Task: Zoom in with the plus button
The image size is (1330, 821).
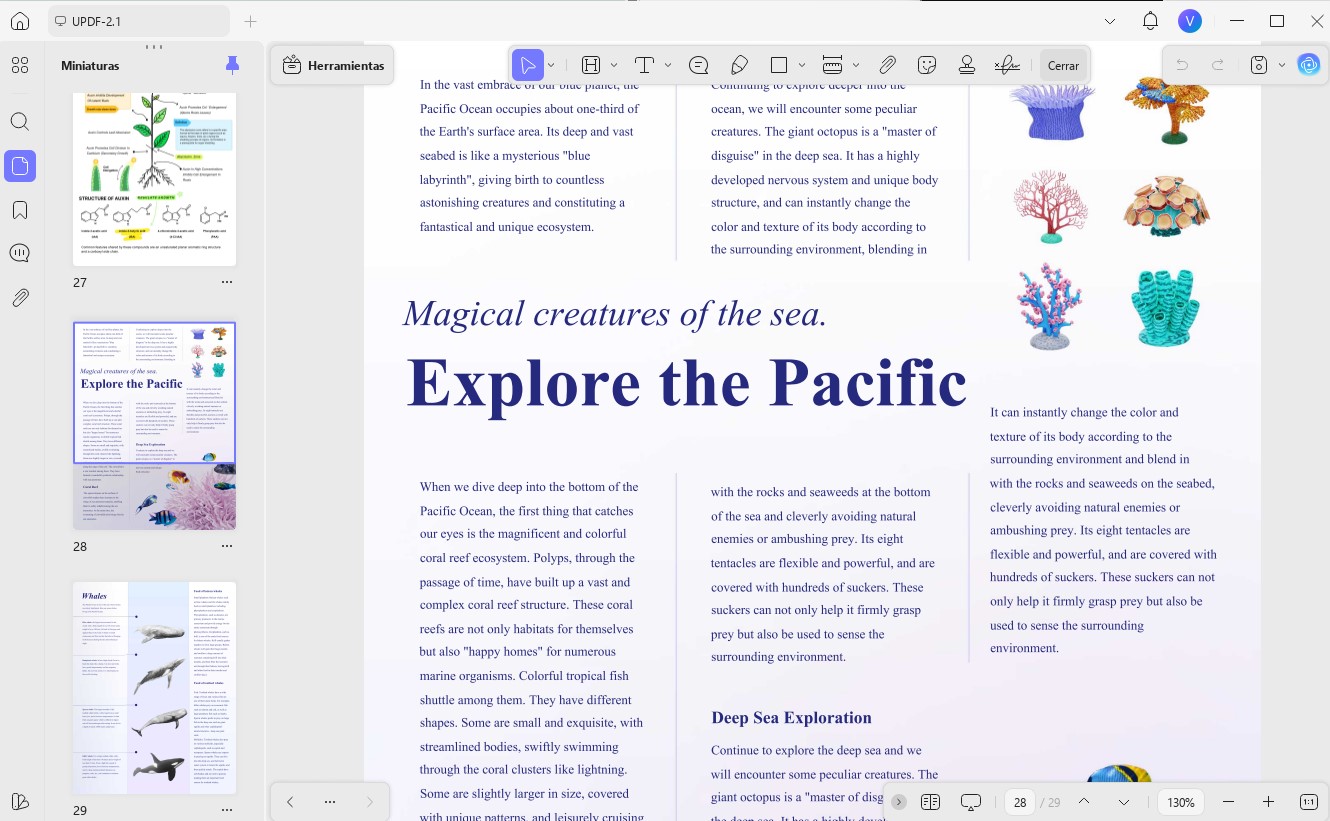Action: pos(1268,802)
